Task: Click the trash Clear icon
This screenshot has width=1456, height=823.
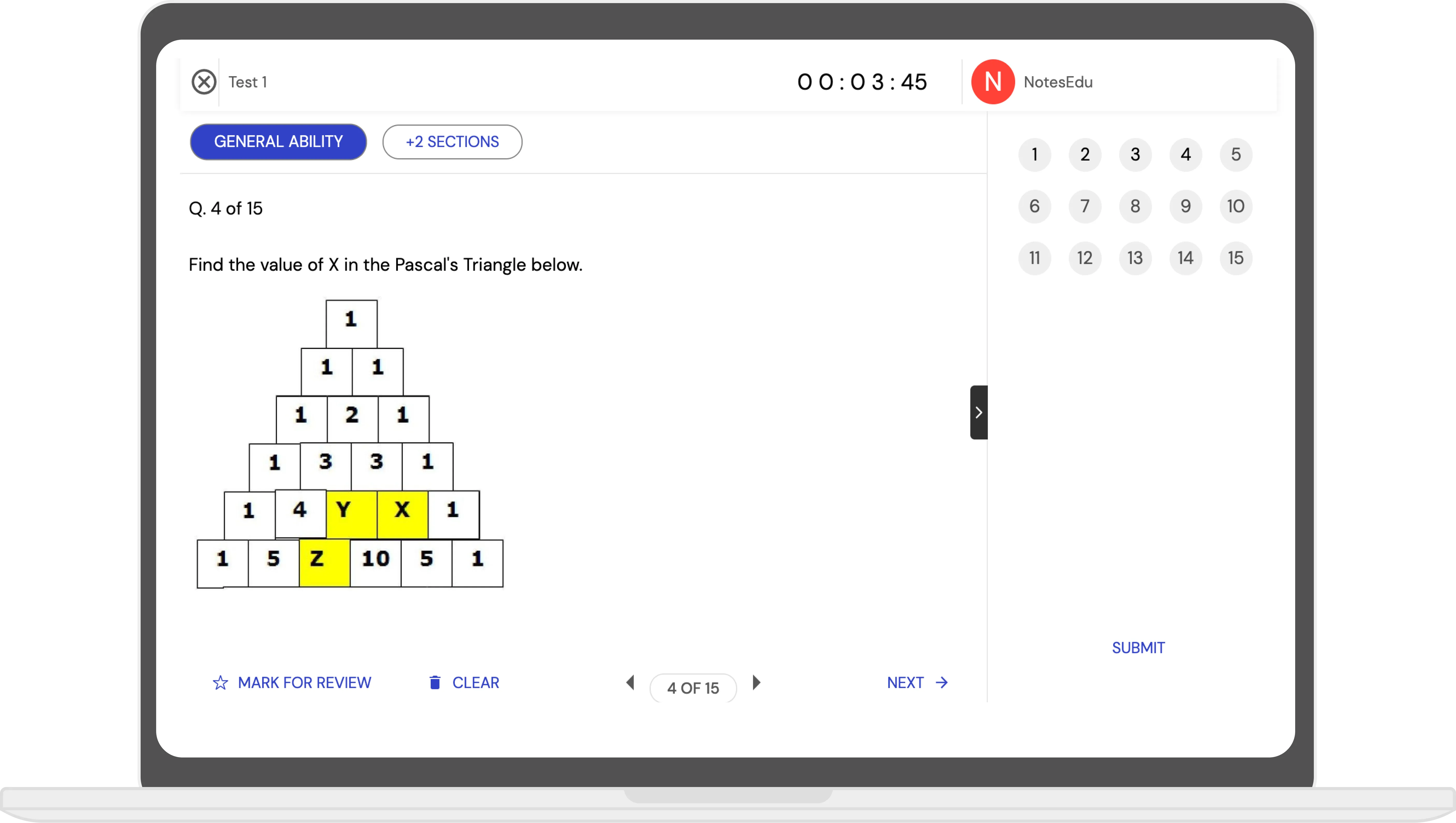Action: coord(435,683)
